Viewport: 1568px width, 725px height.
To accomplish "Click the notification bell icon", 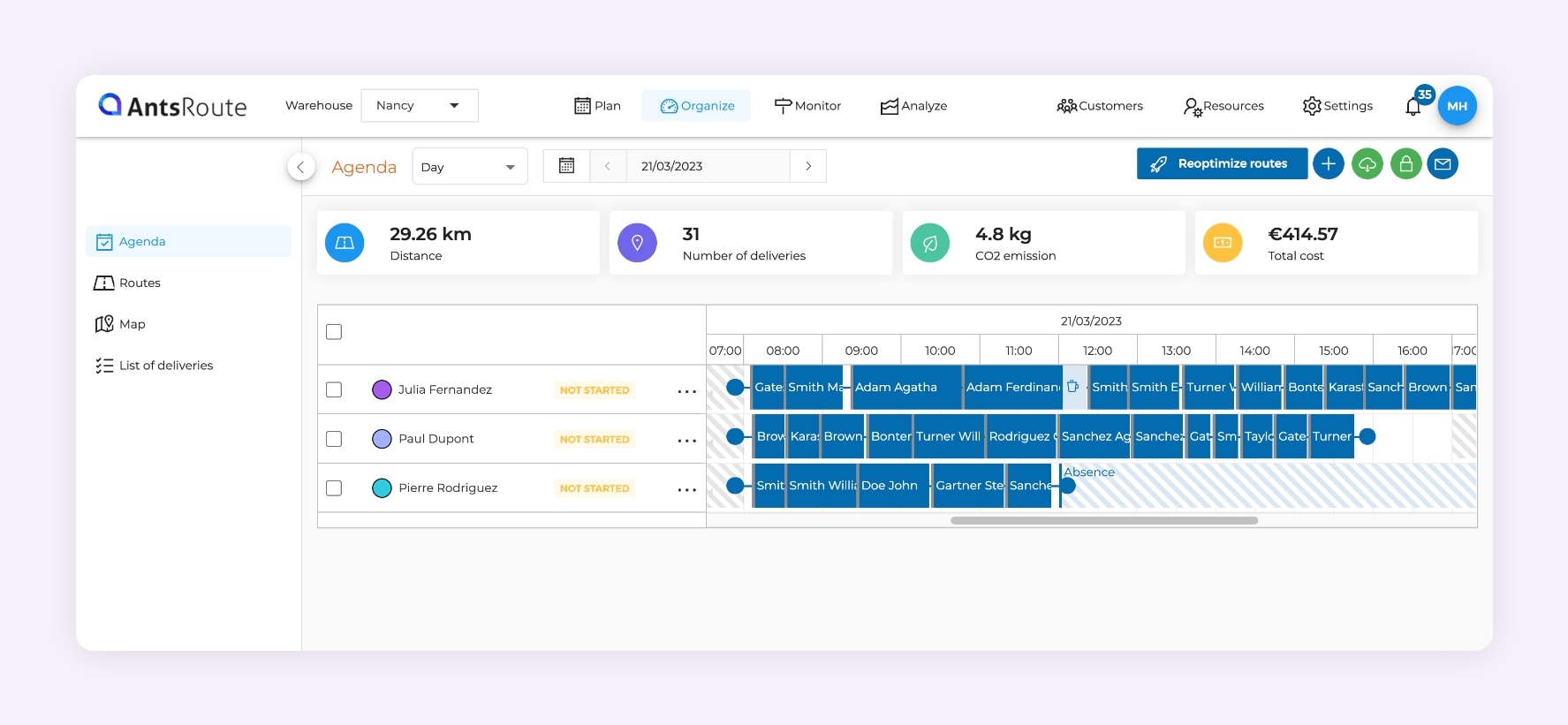I will click(x=1413, y=107).
